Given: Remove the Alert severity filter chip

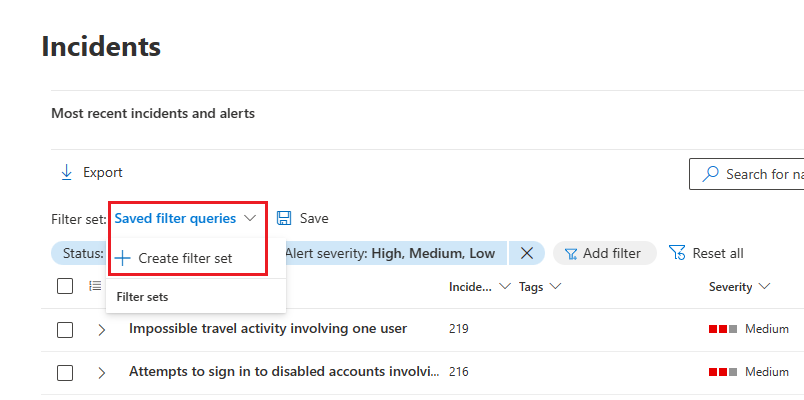Looking at the screenshot, I should (527, 253).
